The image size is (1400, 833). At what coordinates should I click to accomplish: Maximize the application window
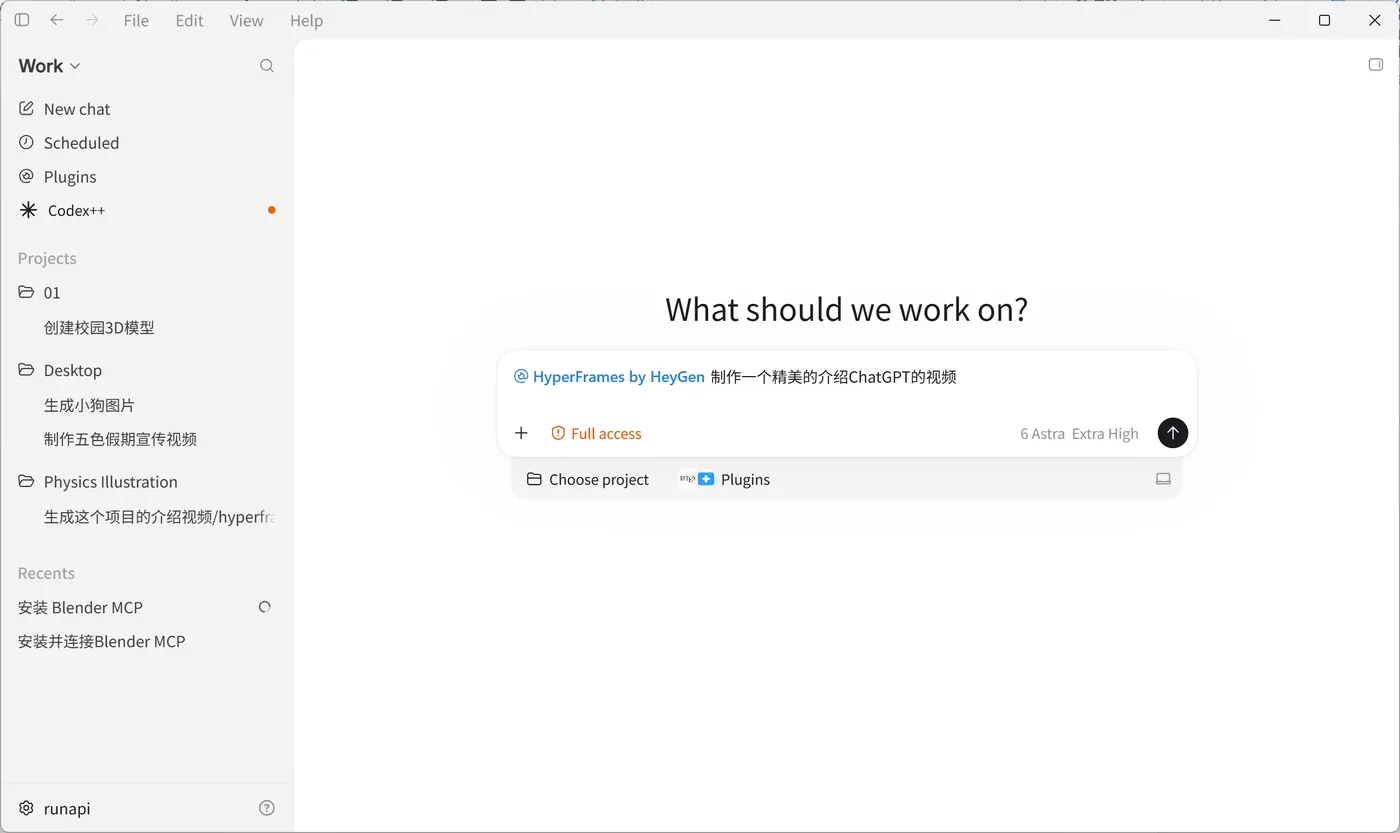1324,20
